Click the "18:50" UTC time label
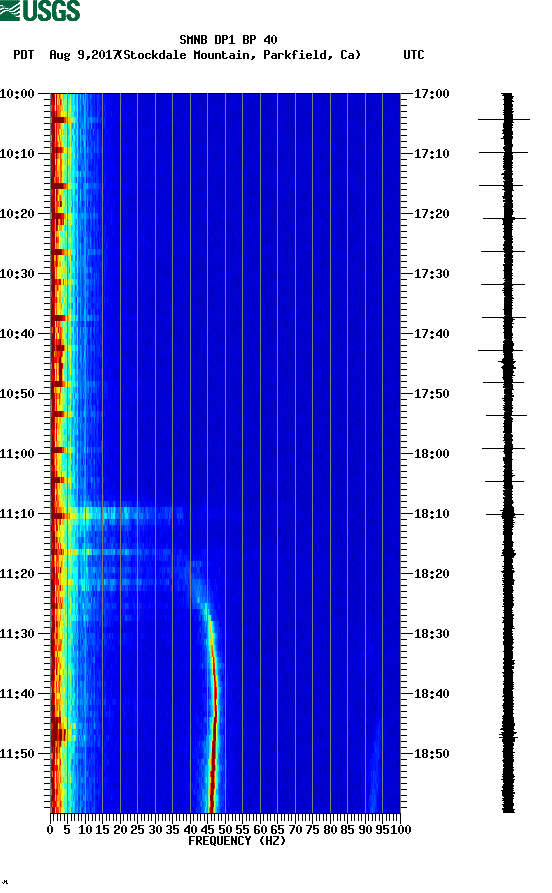Image resolution: width=552 pixels, height=893 pixels. (432, 753)
